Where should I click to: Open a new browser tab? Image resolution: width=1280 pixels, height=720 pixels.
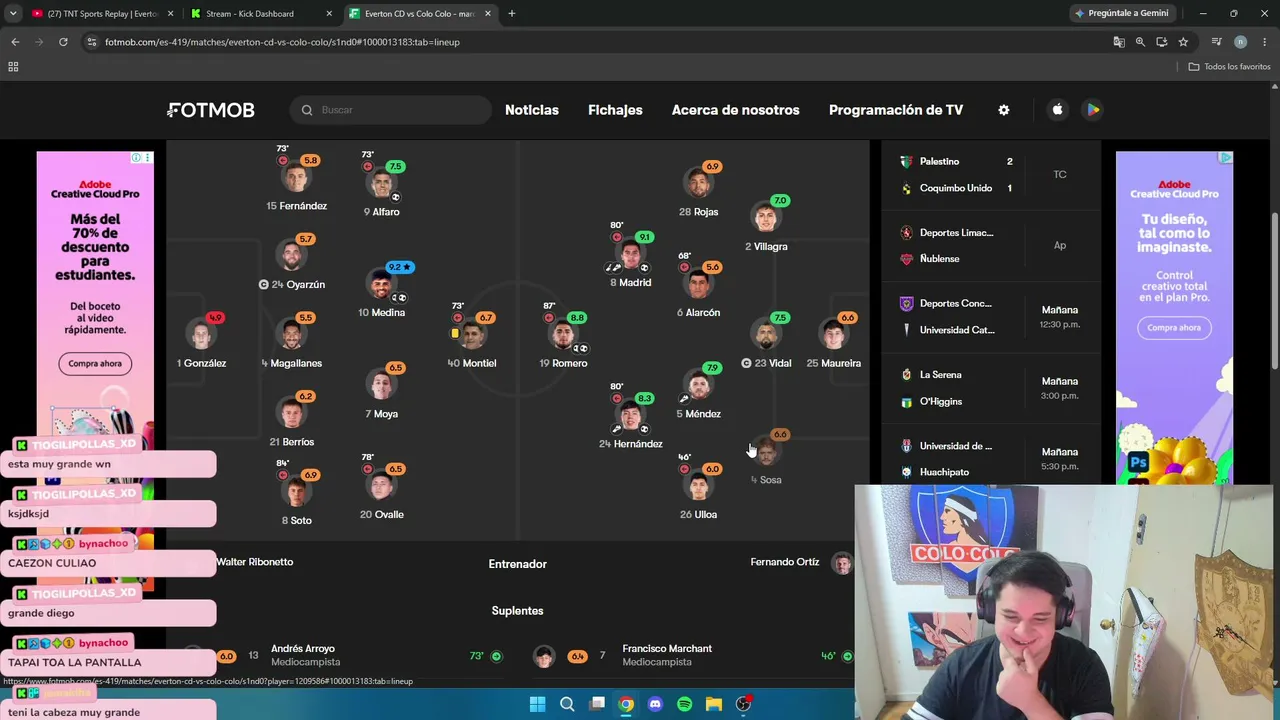(x=512, y=14)
